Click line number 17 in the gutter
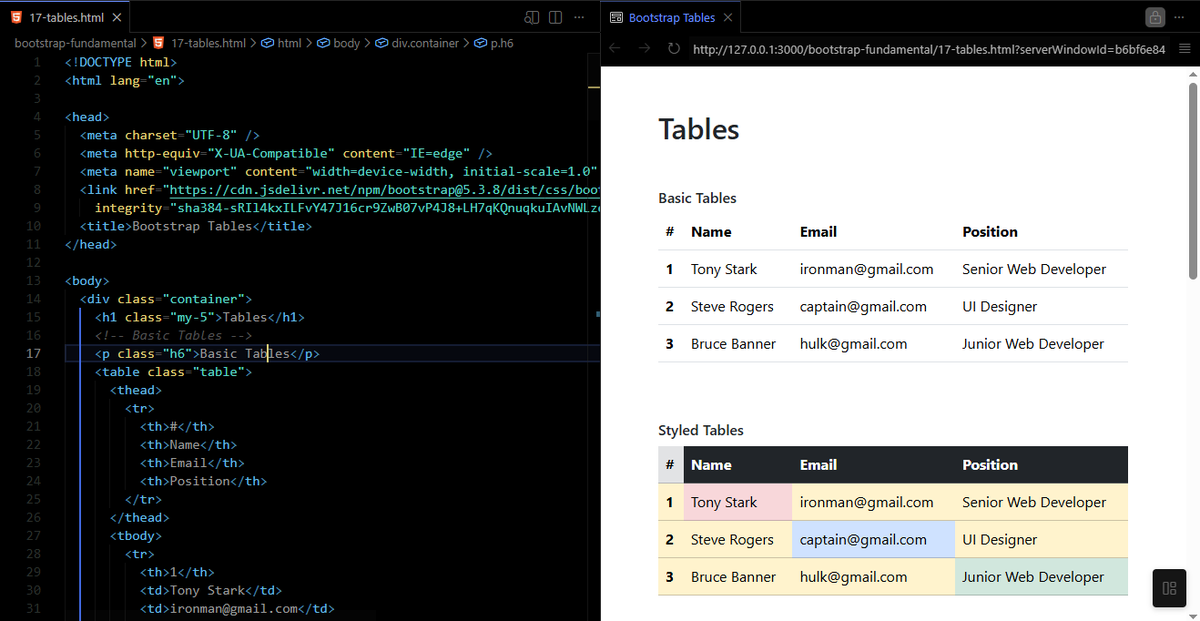The image size is (1200, 621). pos(33,353)
